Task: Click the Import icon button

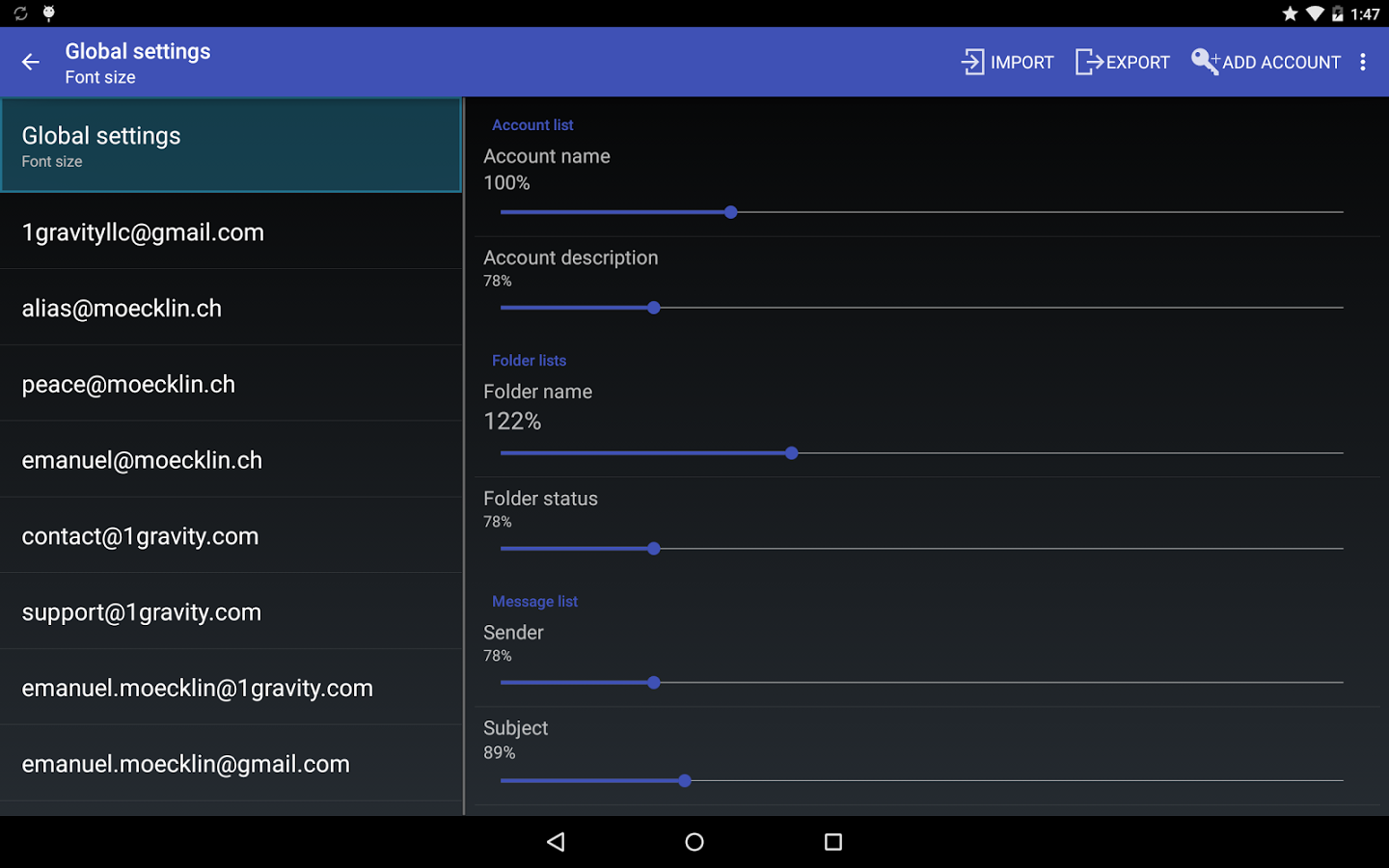Action: click(972, 63)
